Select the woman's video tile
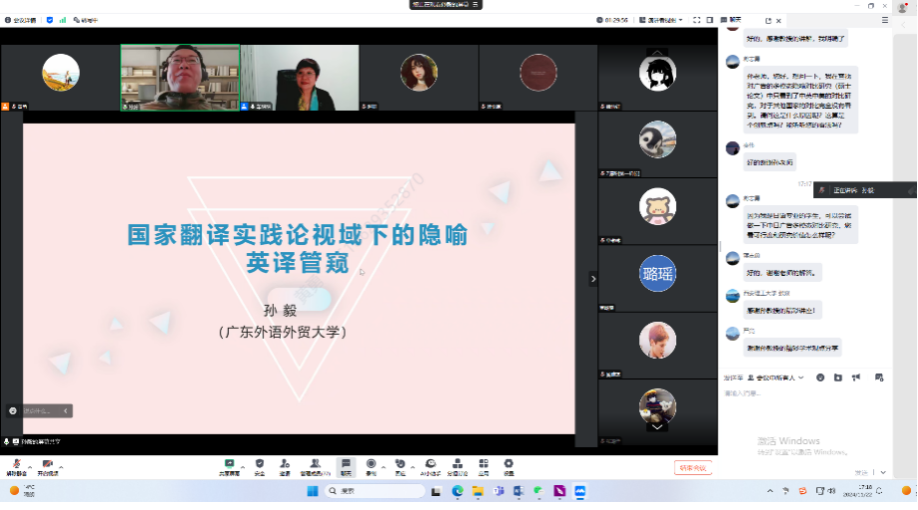 pyautogui.click(x=299, y=77)
